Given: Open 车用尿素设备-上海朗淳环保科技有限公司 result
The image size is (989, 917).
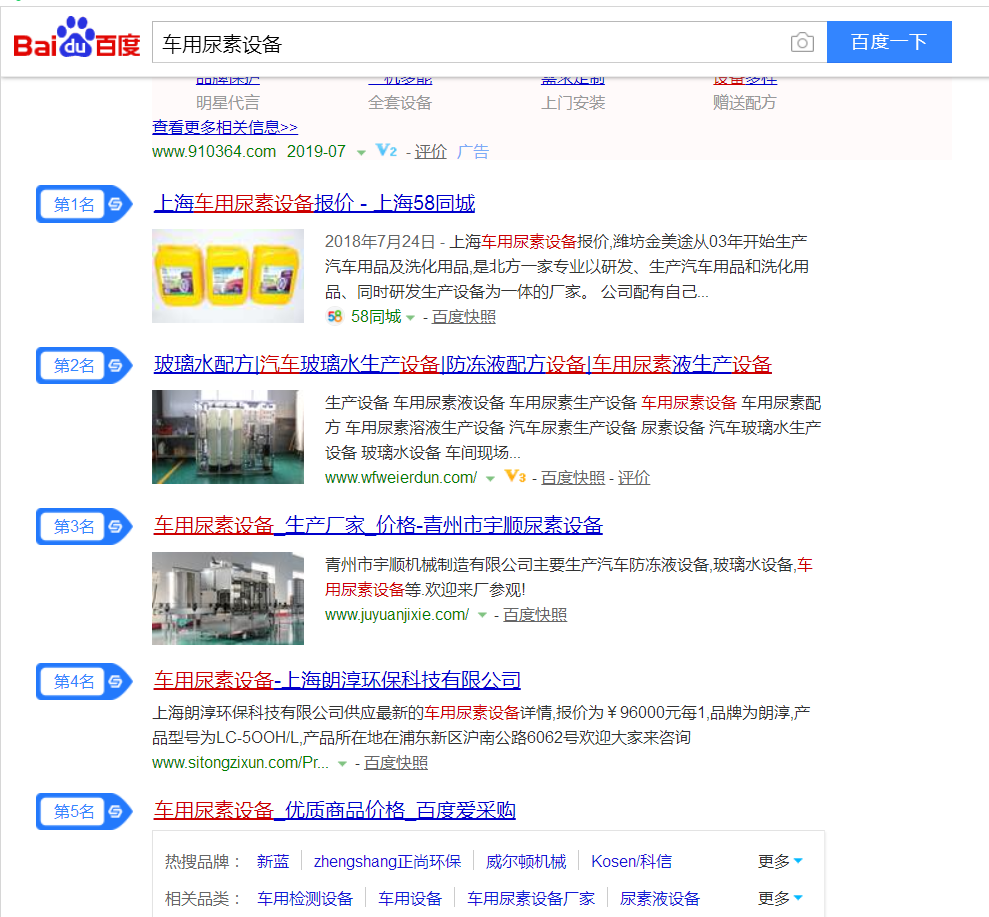Looking at the screenshot, I should tap(337, 680).
